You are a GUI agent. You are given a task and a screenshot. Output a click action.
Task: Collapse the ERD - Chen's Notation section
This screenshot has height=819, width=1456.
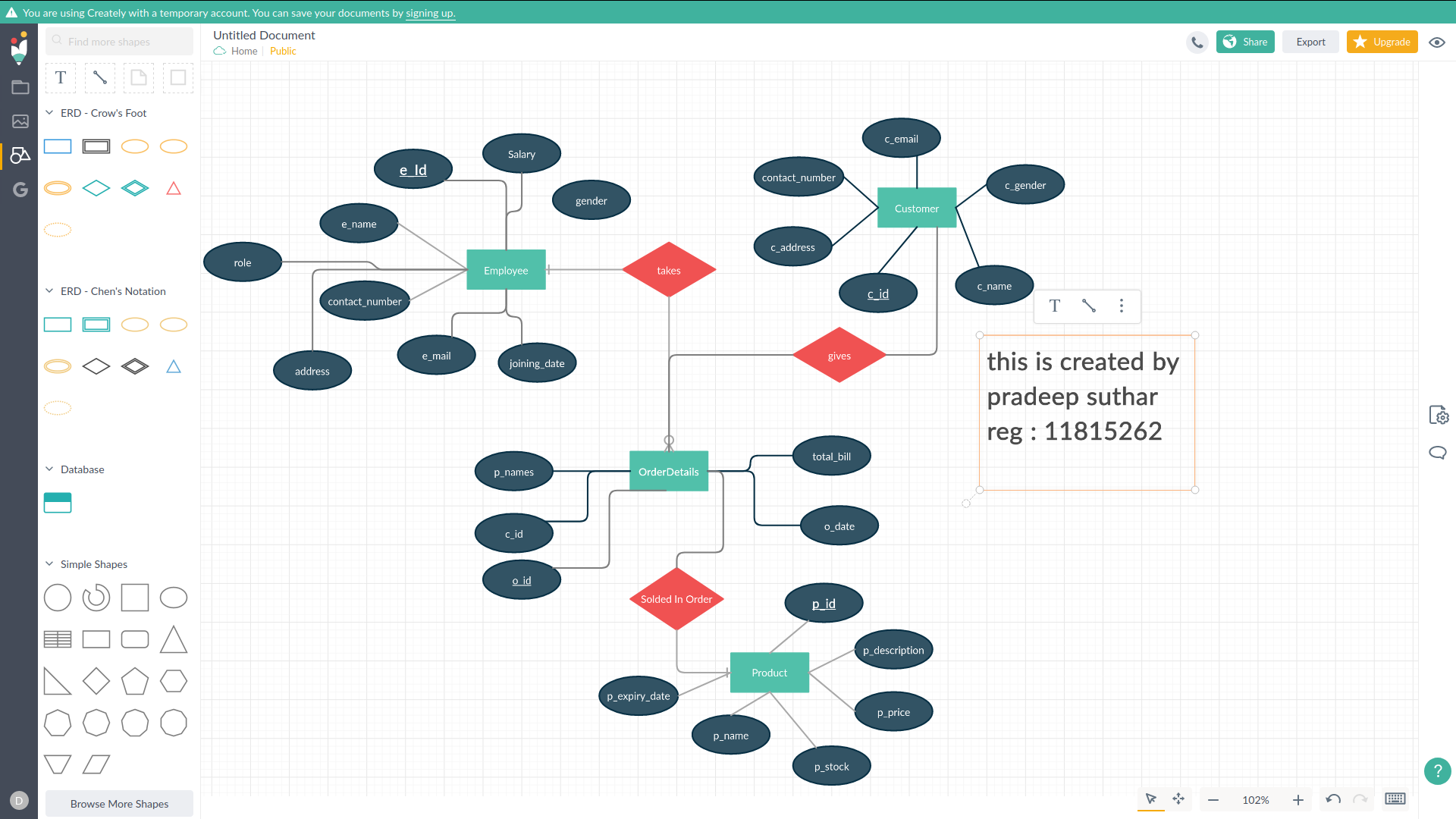click(x=49, y=291)
